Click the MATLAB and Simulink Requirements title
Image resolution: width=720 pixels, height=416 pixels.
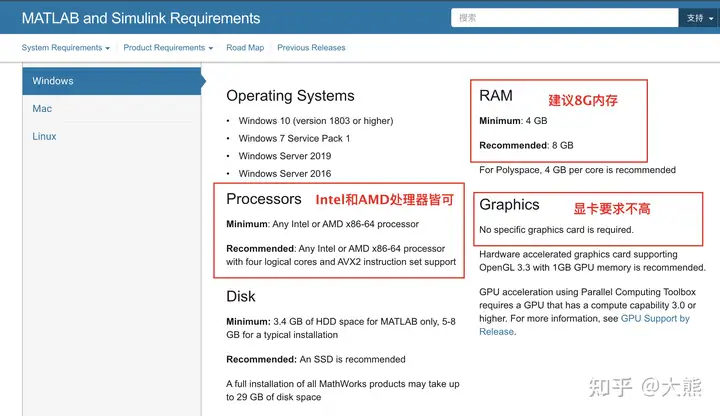coord(141,18)
